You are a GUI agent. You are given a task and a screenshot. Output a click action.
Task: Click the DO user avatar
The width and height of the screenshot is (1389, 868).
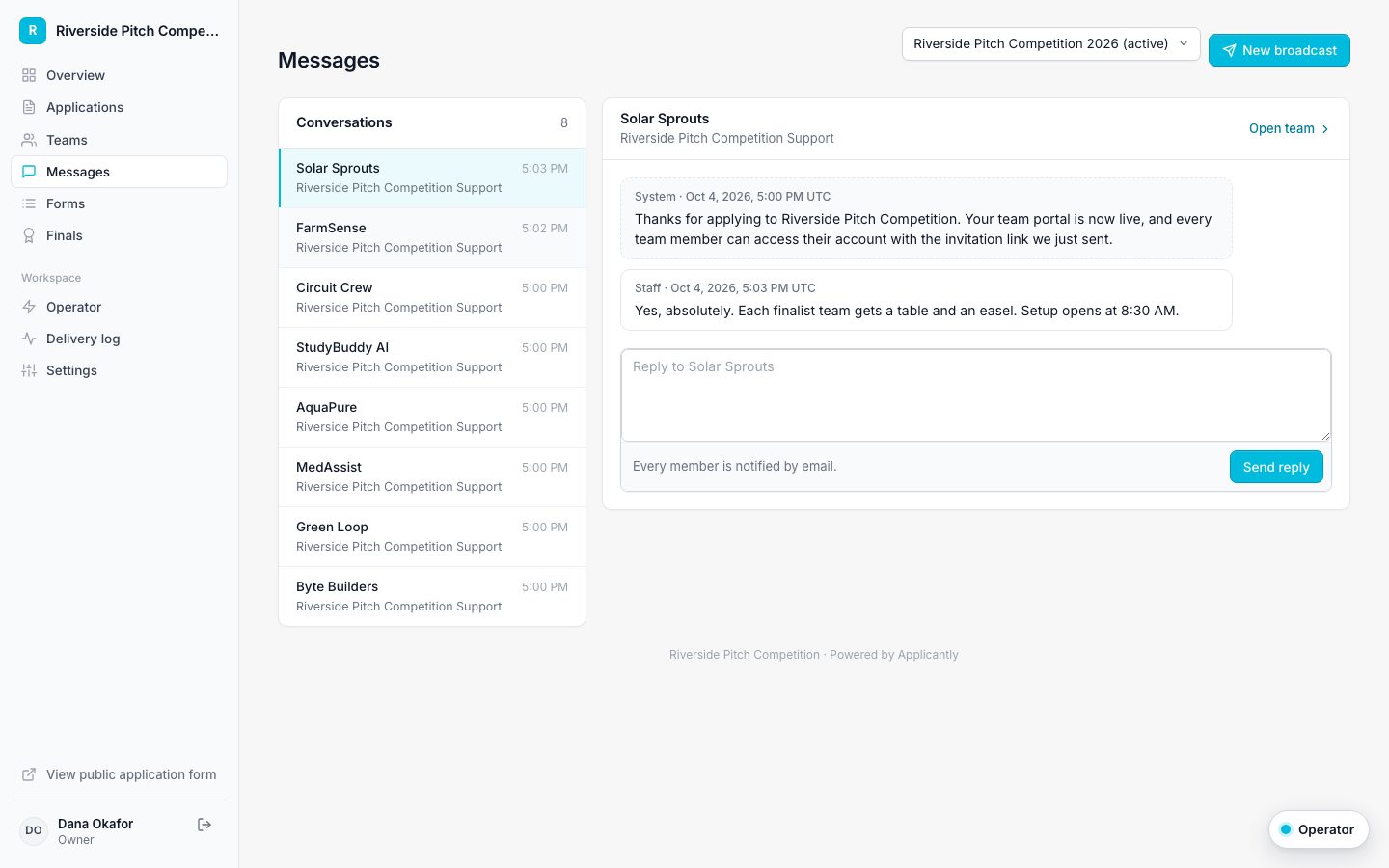pyautogui.click(x=34, y=830)
